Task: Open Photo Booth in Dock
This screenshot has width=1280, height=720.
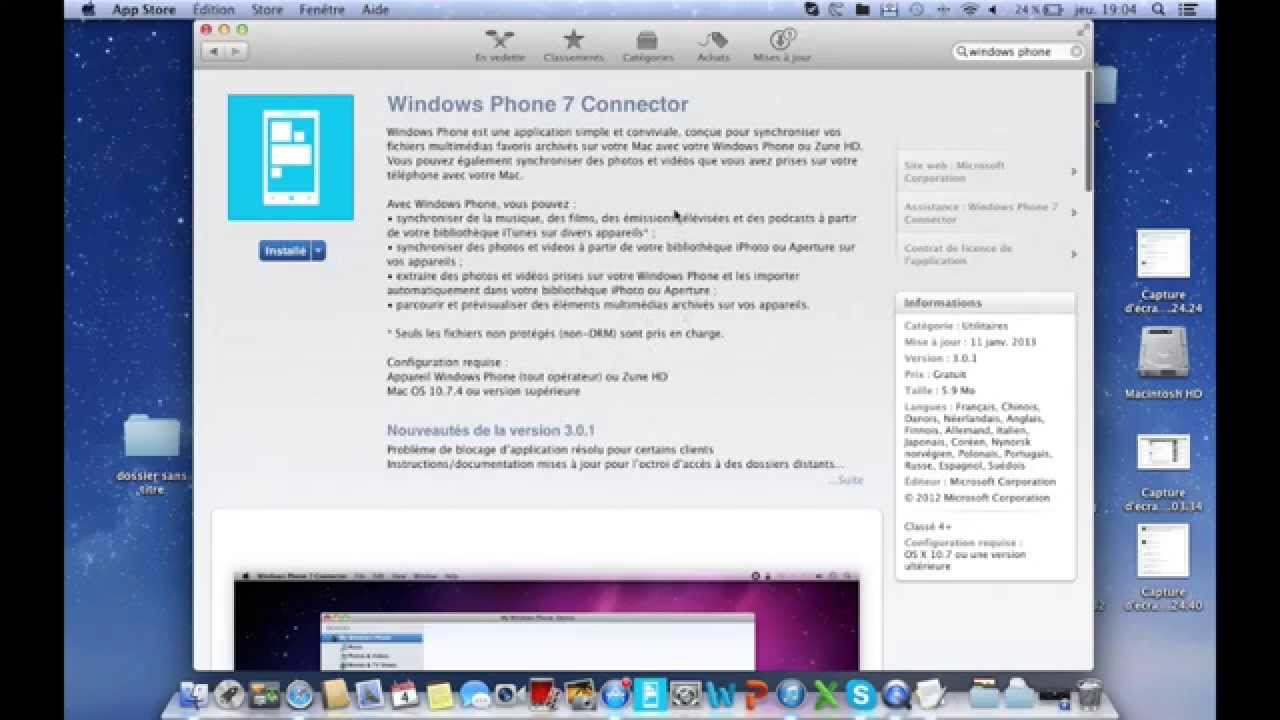Action: pos(544,695)
